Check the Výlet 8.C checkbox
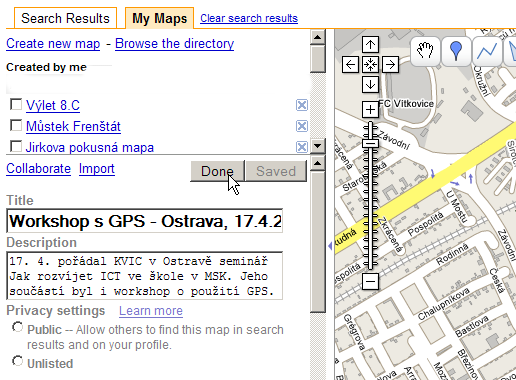Viewport: 516px width, 380px height. tap(16, 104)
